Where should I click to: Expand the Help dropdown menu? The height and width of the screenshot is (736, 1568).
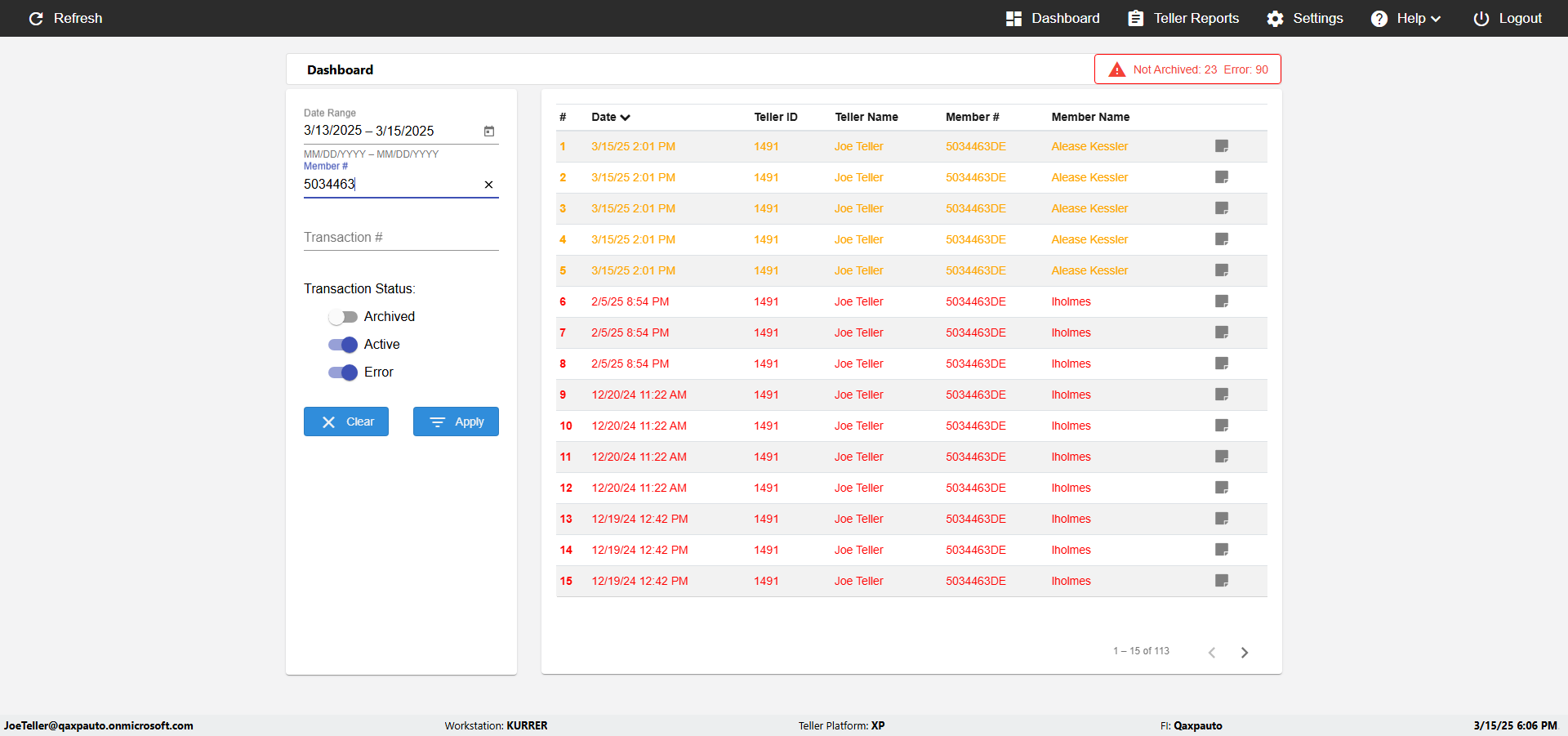pyautogui.click(x=1405, y=18)
